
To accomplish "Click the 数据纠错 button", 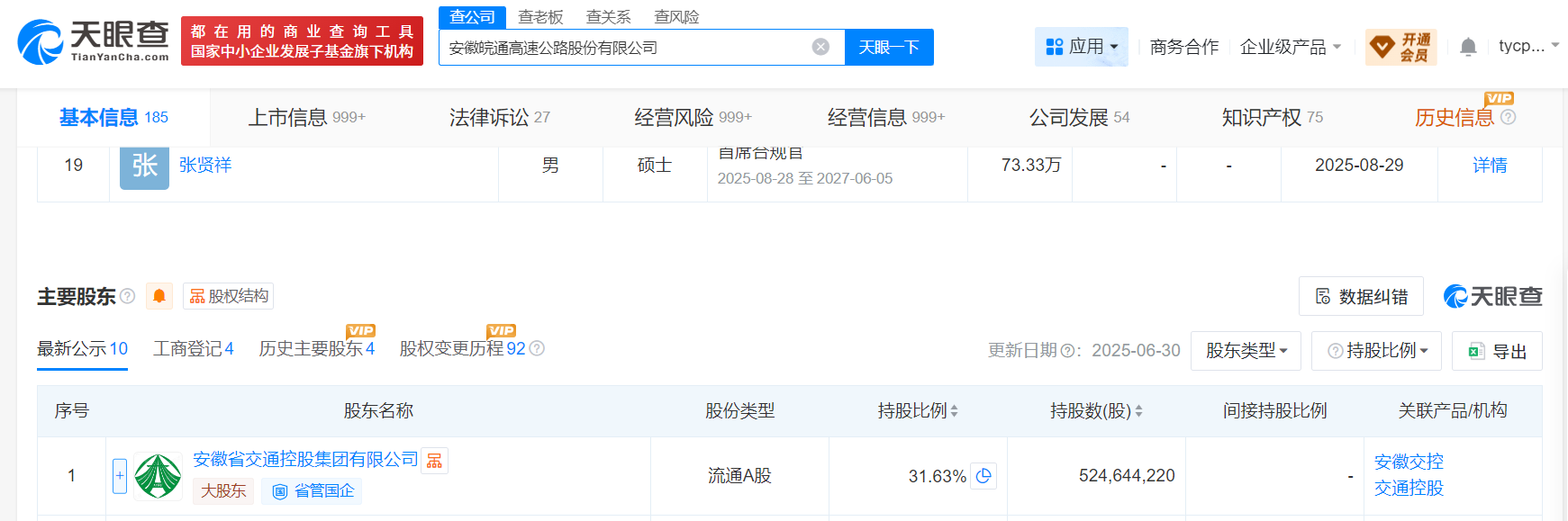I will (x=1361, y=296).
